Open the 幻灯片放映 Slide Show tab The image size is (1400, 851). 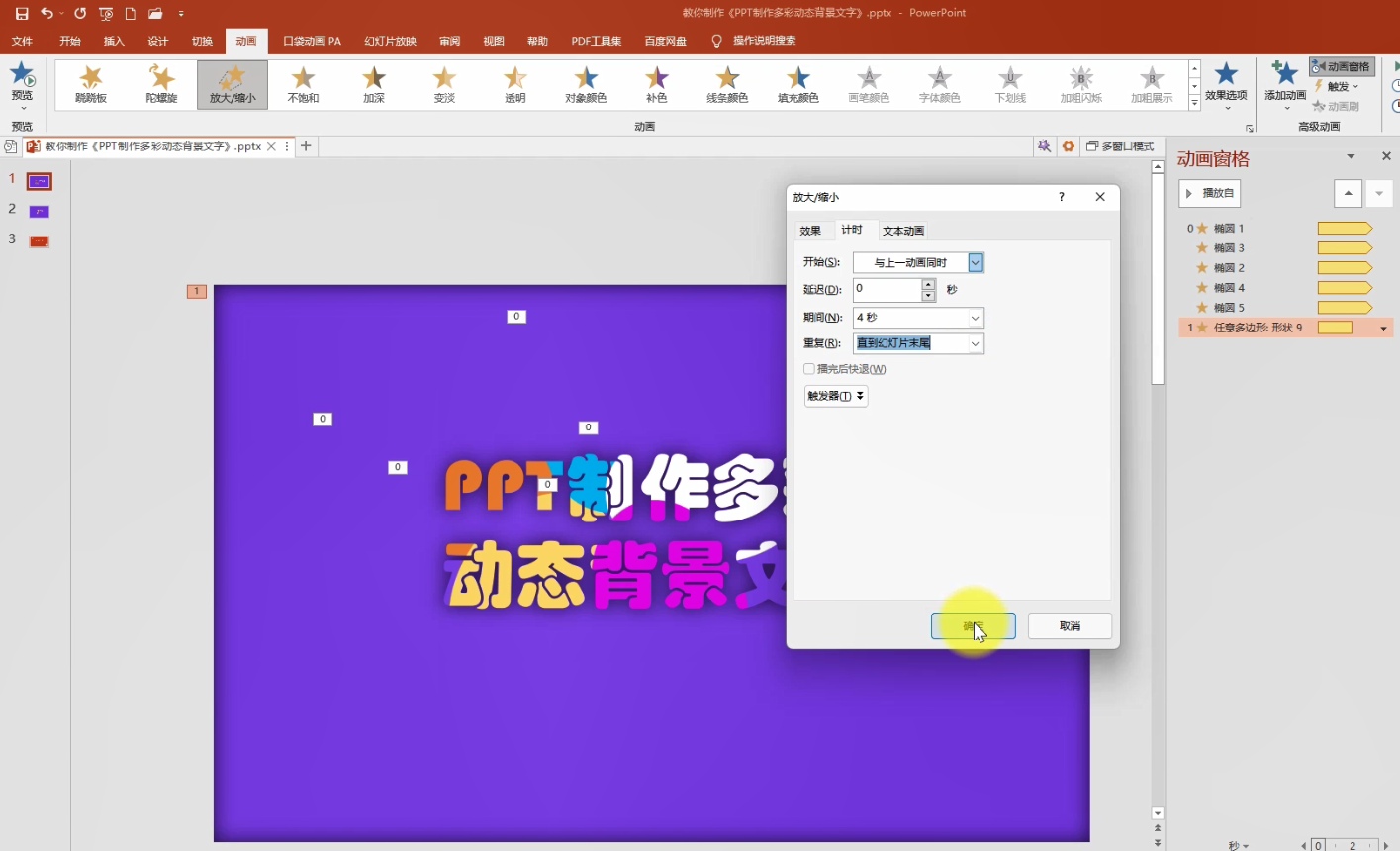[390, 41]
